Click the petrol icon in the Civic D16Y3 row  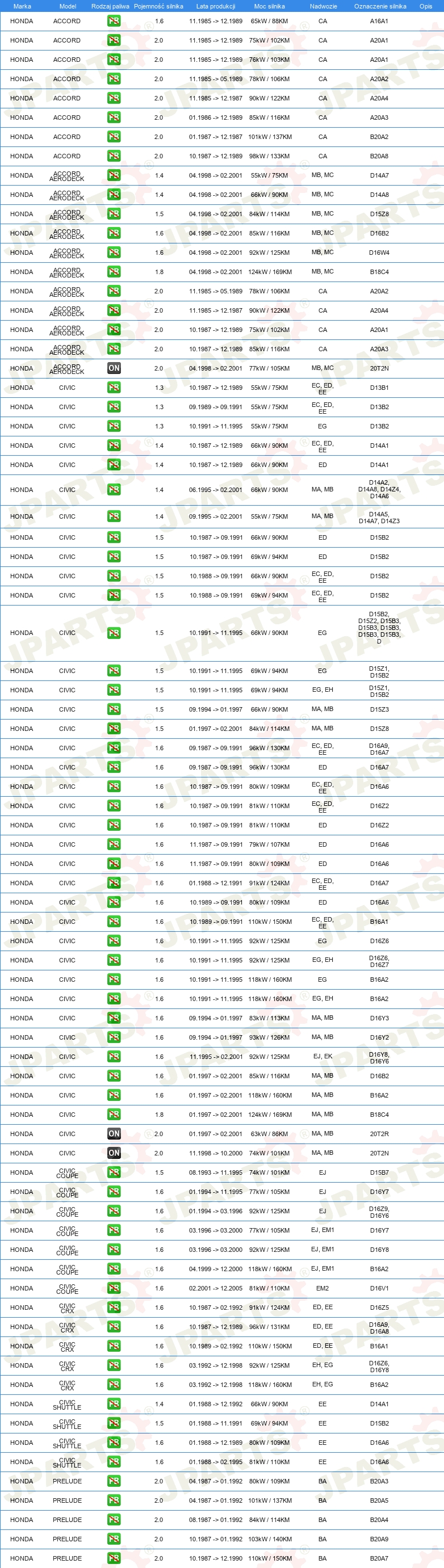[114, 1018]
